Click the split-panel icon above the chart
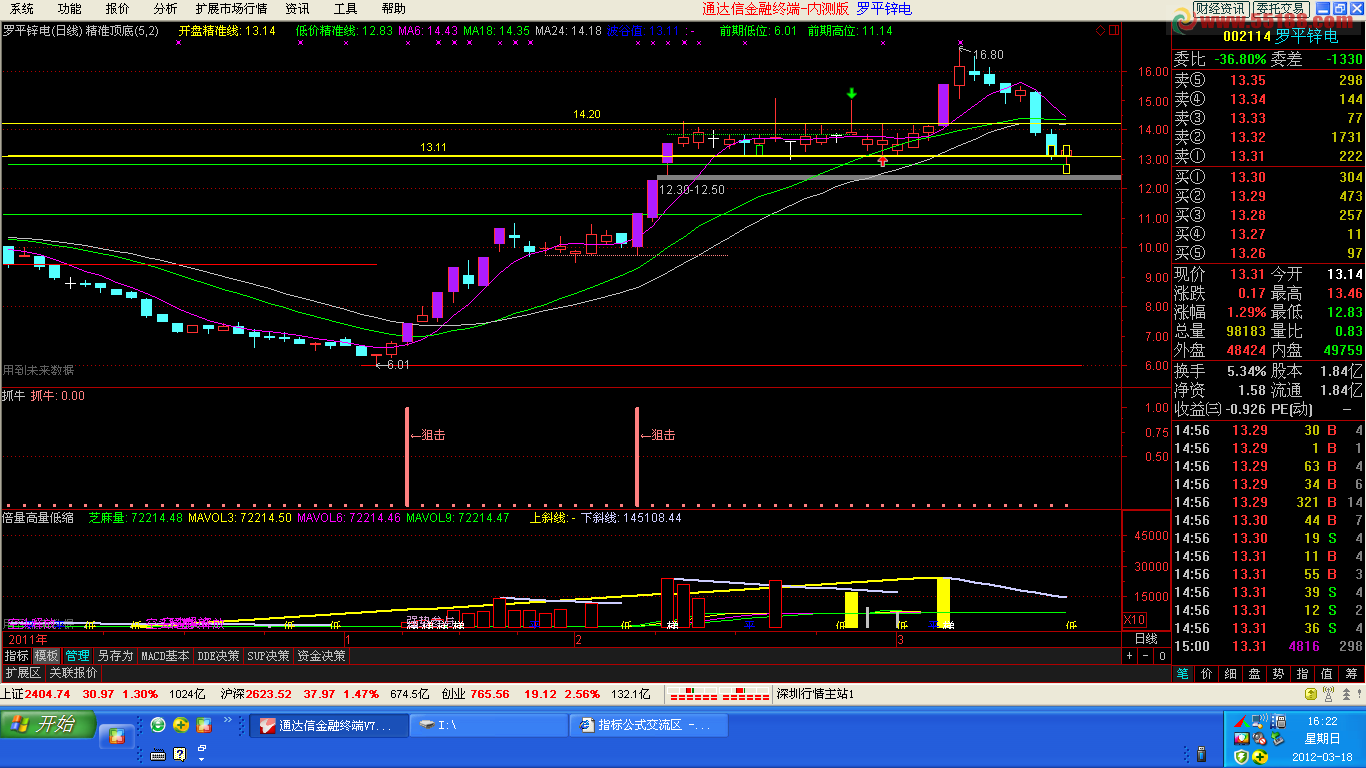Image resolution: width=1366 pixels, height=768 pixels. (1114, 30)
